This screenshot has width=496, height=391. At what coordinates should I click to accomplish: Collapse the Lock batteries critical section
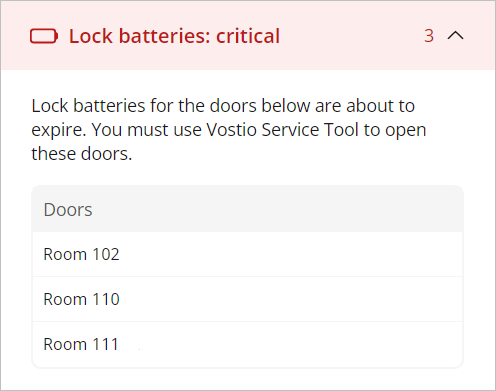[455, 35]
